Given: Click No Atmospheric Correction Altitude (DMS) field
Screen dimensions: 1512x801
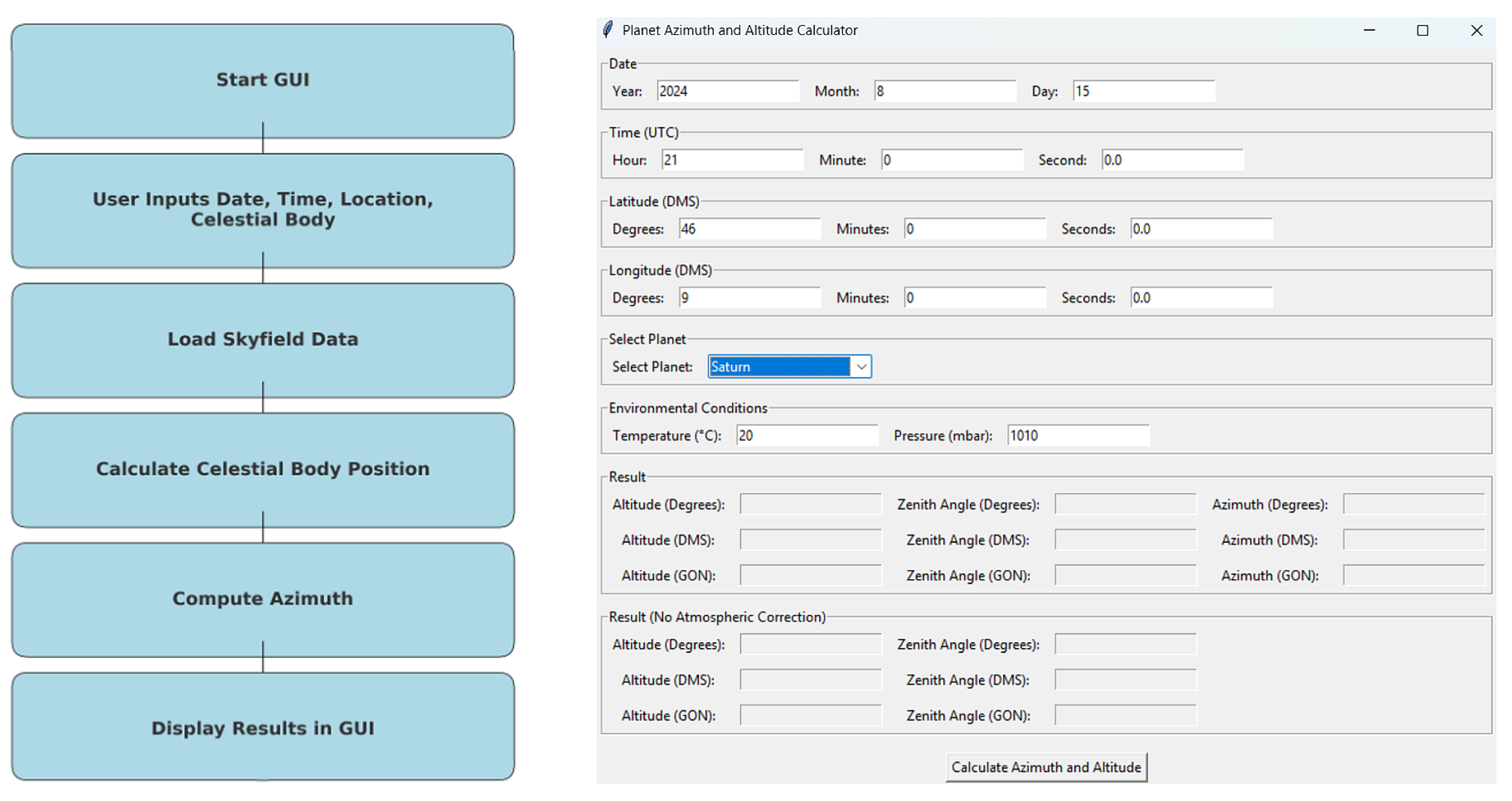Looking at the screenshot, I should [811, 680].
